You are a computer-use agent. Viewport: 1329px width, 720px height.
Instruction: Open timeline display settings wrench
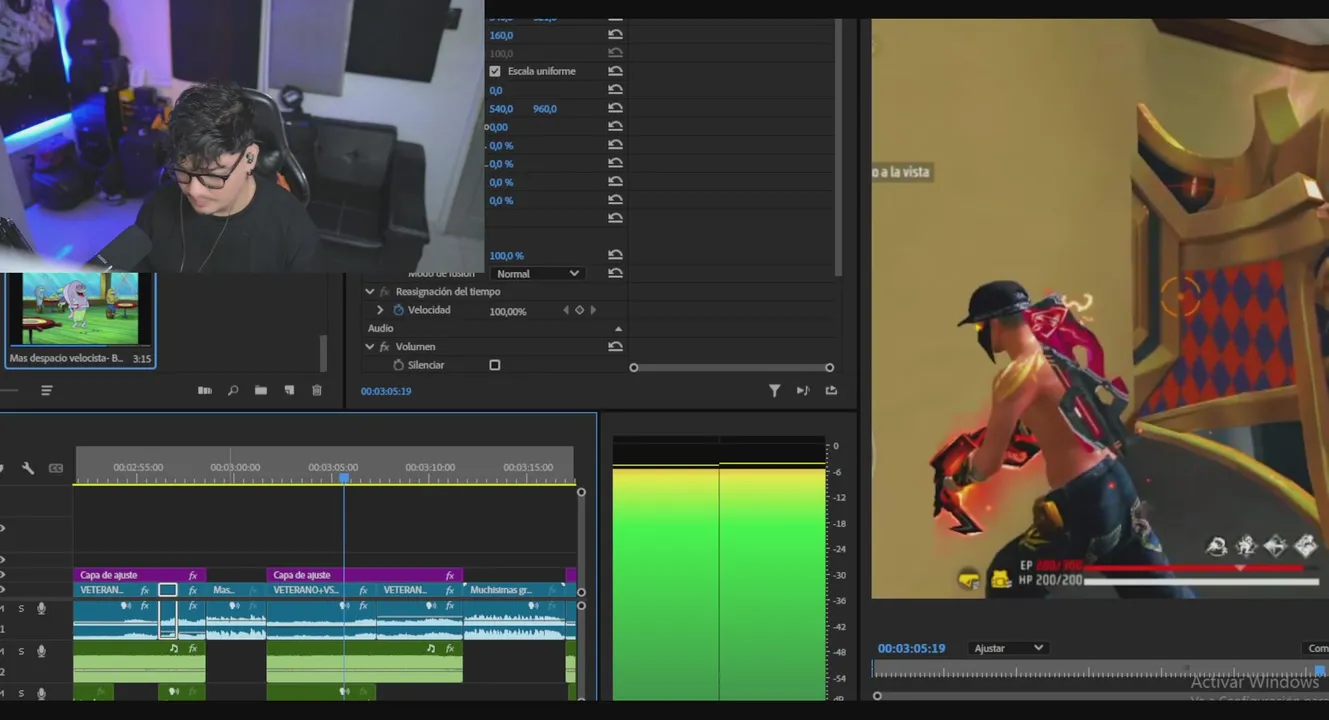pos(28,468)
